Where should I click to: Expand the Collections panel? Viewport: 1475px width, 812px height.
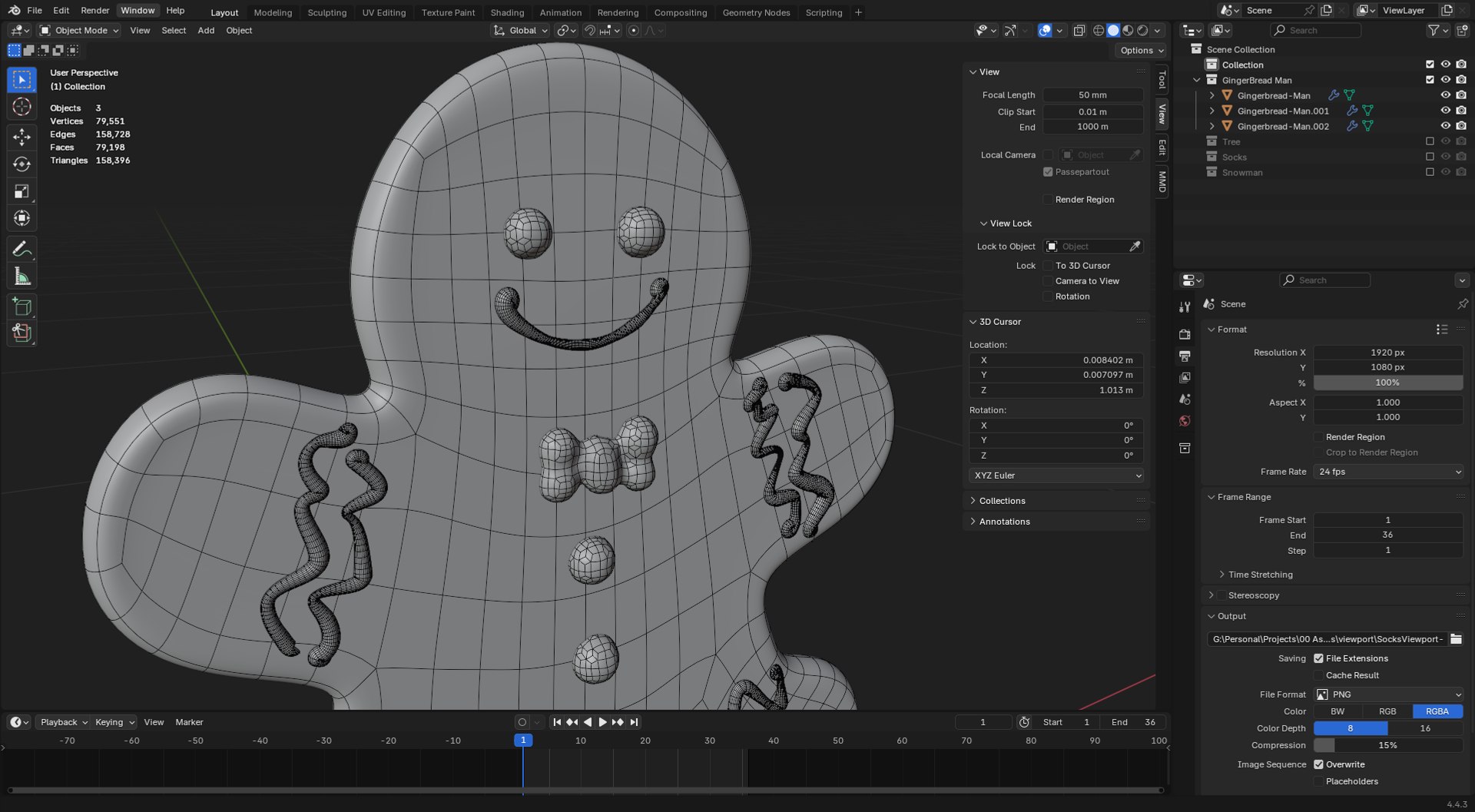pyautogui.click(x=1002, y=501)
